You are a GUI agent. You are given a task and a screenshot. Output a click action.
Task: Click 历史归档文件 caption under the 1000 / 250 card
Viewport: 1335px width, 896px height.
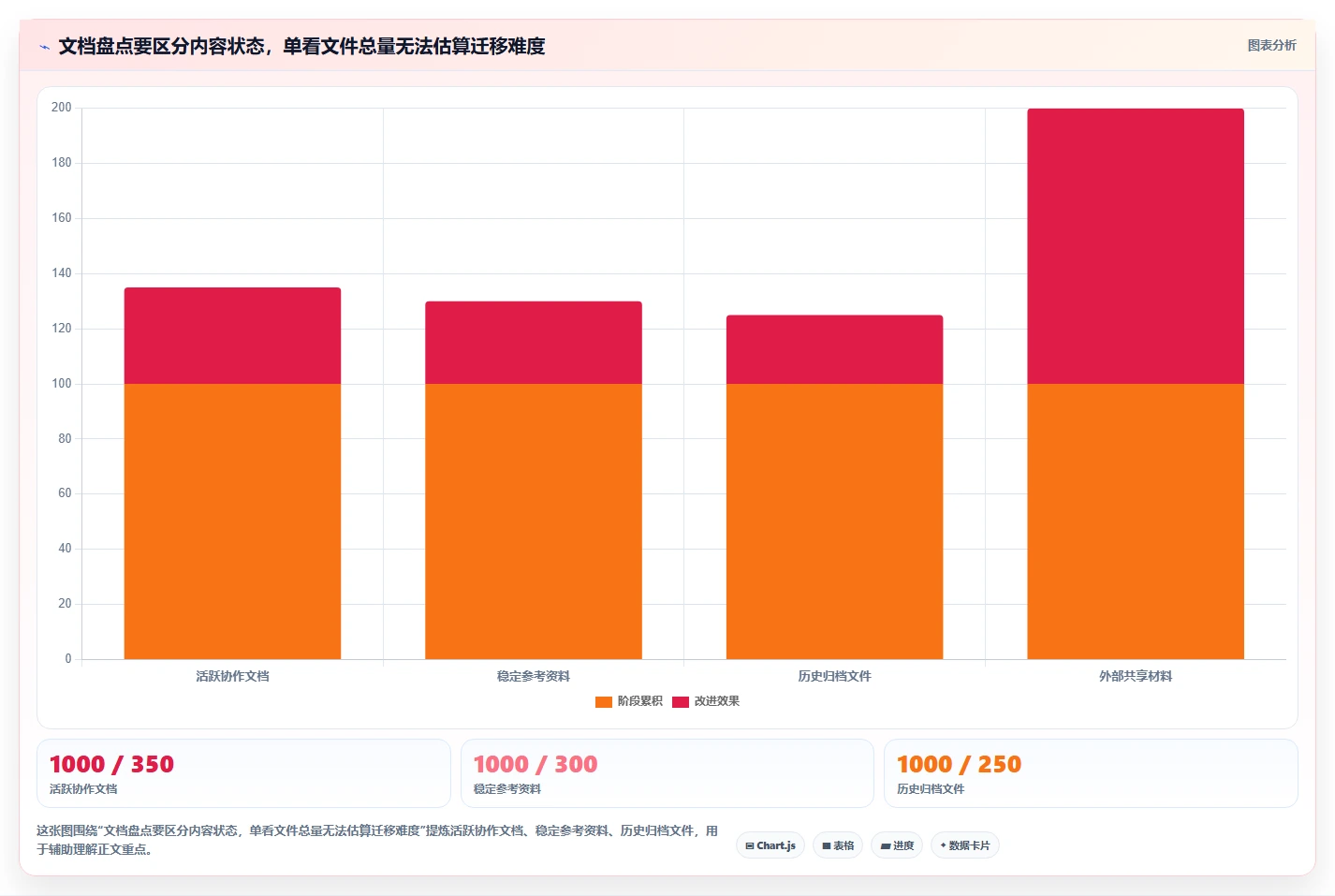[x=931, y=789]
